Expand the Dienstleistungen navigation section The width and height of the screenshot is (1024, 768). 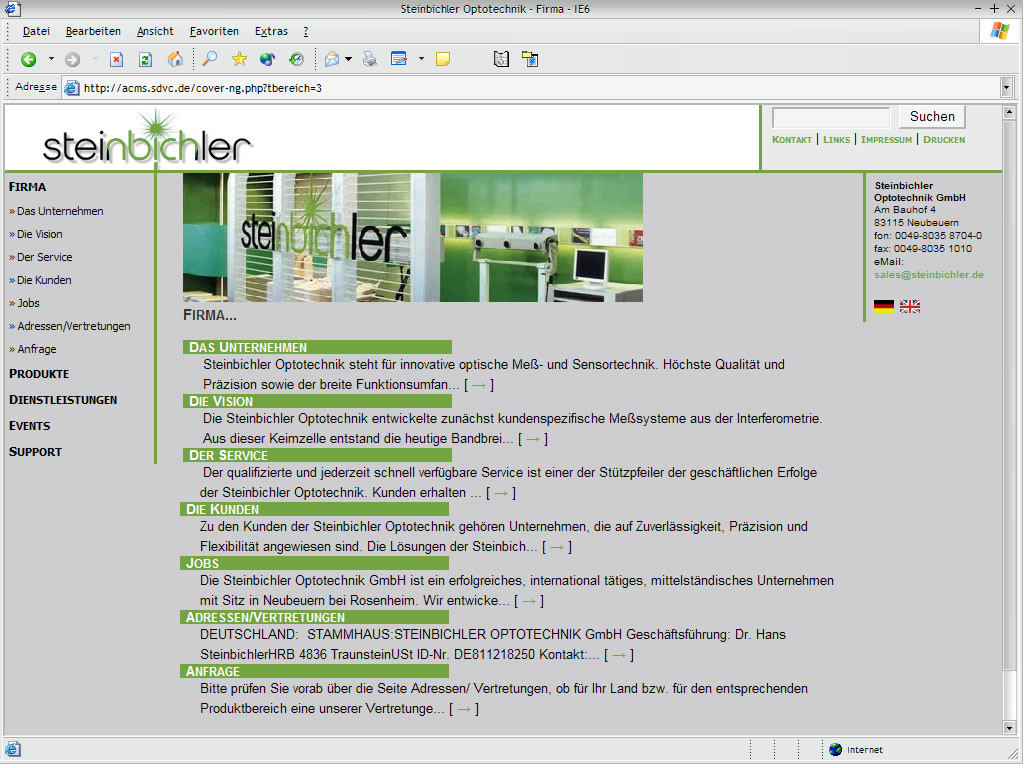(63, 401)
